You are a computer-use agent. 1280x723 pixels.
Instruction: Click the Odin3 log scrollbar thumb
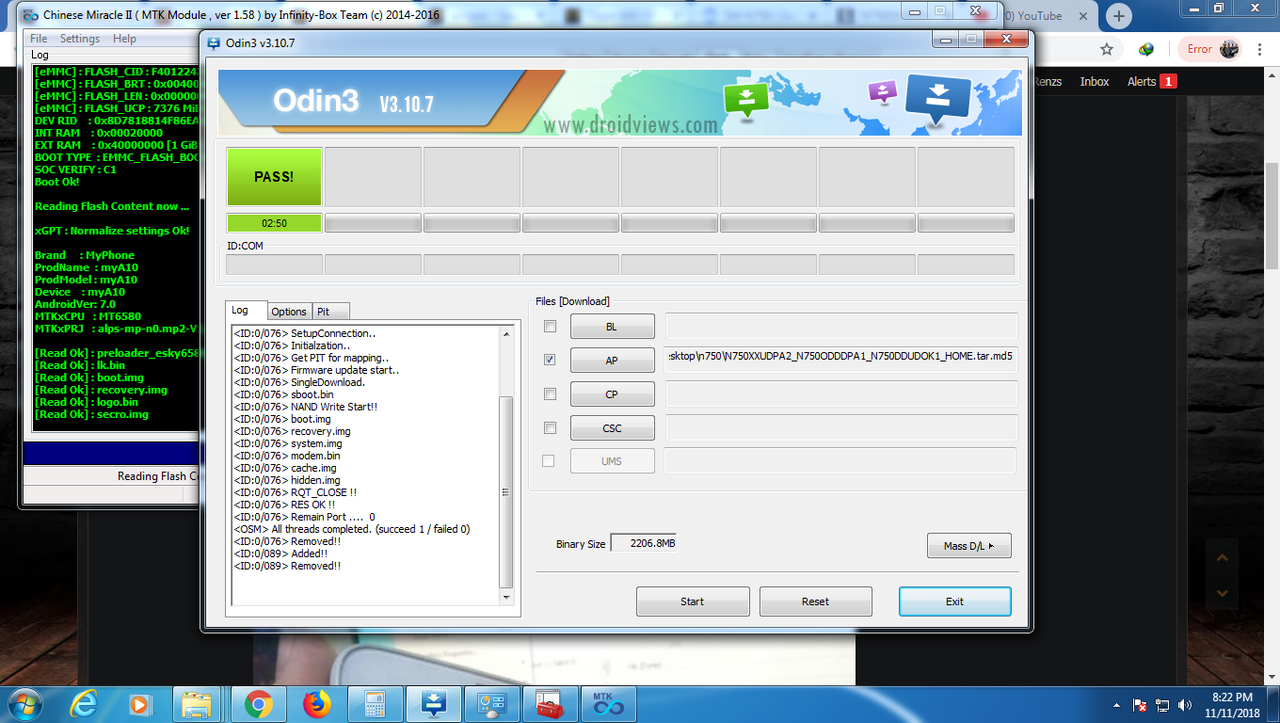pos(506,490)
